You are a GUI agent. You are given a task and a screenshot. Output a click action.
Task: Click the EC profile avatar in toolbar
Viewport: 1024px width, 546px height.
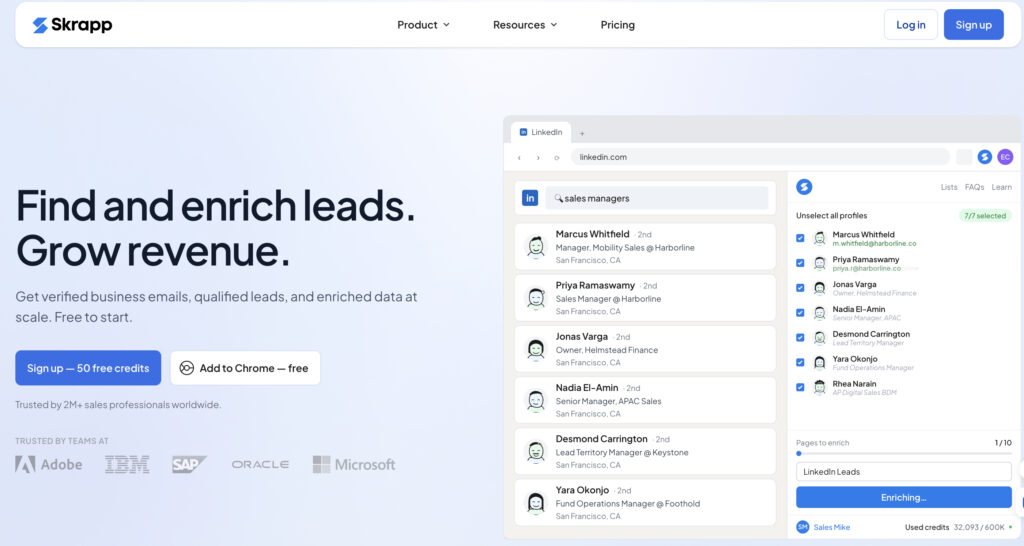(1005, 157)
